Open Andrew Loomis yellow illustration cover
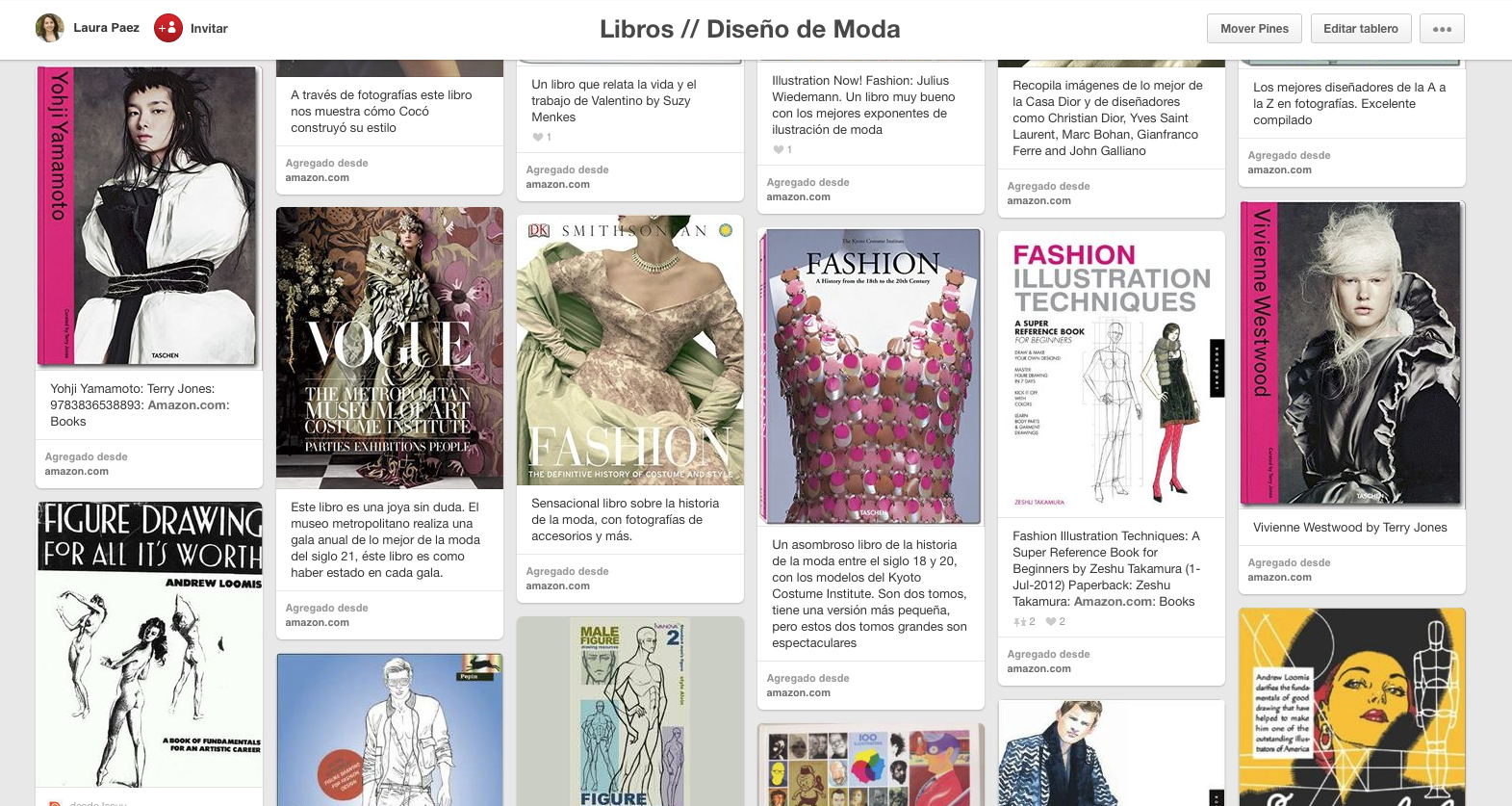Image resolution: width=1512 pixels, height=806 pixels. point(1352,707)
